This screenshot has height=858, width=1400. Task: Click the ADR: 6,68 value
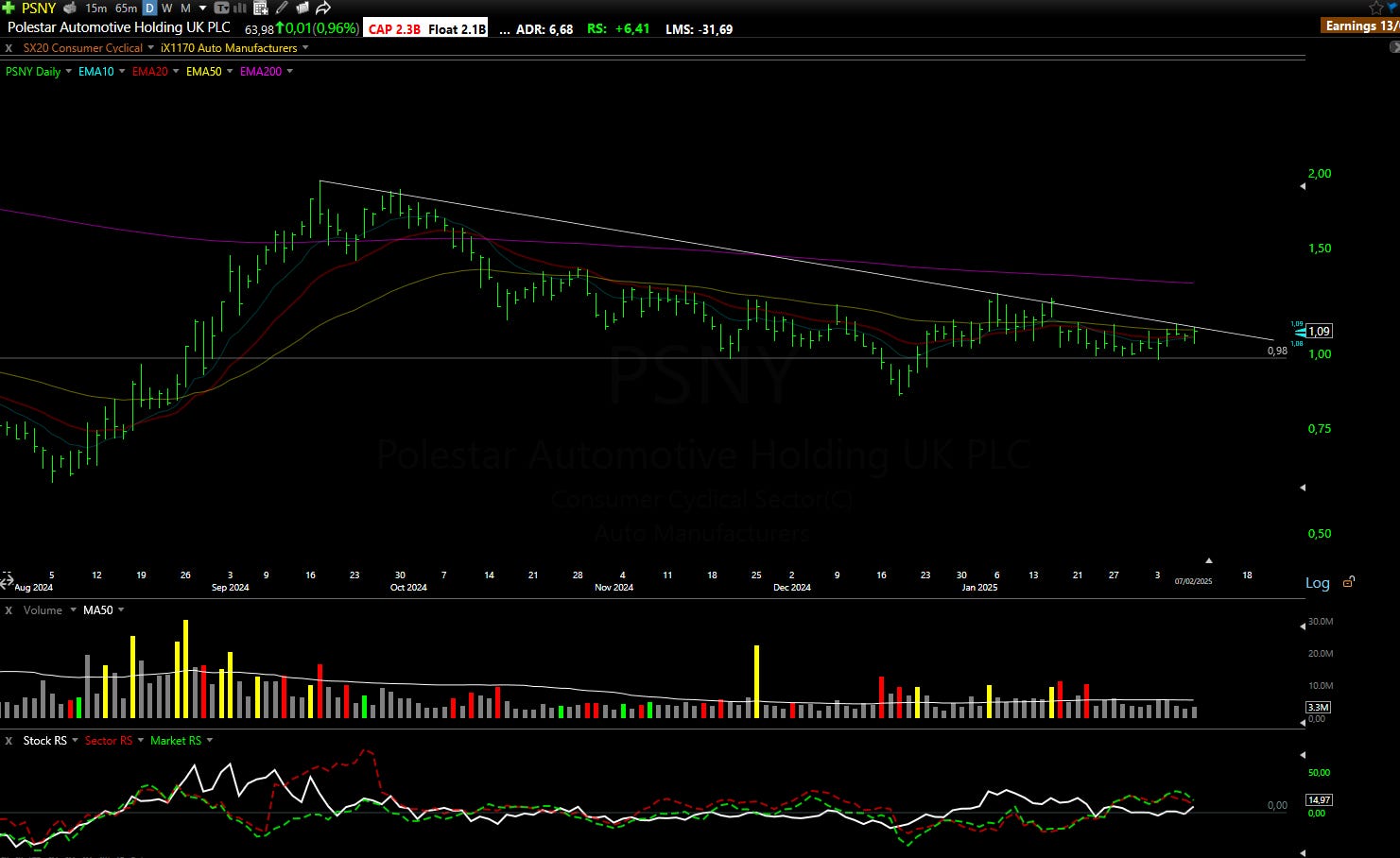pos(544,29)
